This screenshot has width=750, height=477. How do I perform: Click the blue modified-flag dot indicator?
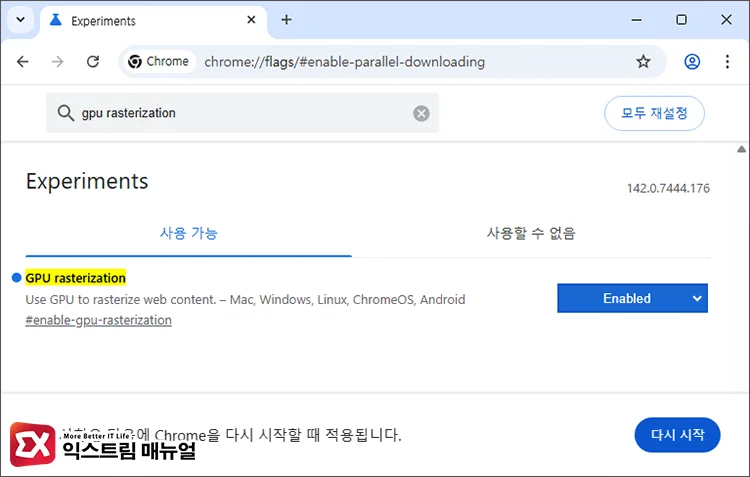[16, 277]
